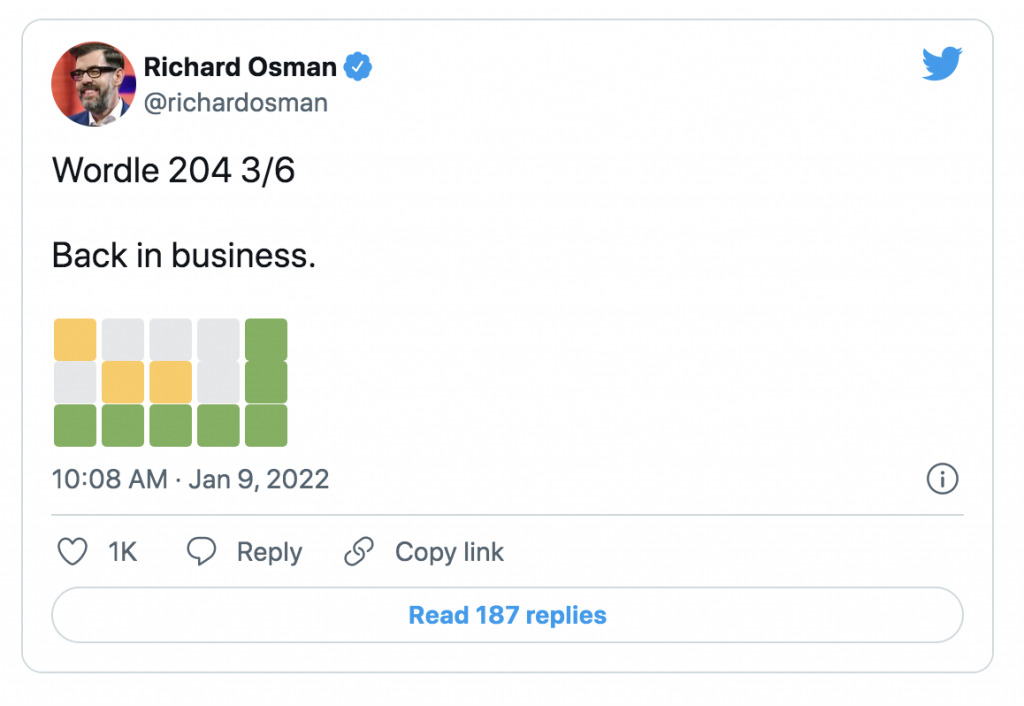Click the Reply text label
This screenshot has height=706, width=1024.
click(269, 553)
